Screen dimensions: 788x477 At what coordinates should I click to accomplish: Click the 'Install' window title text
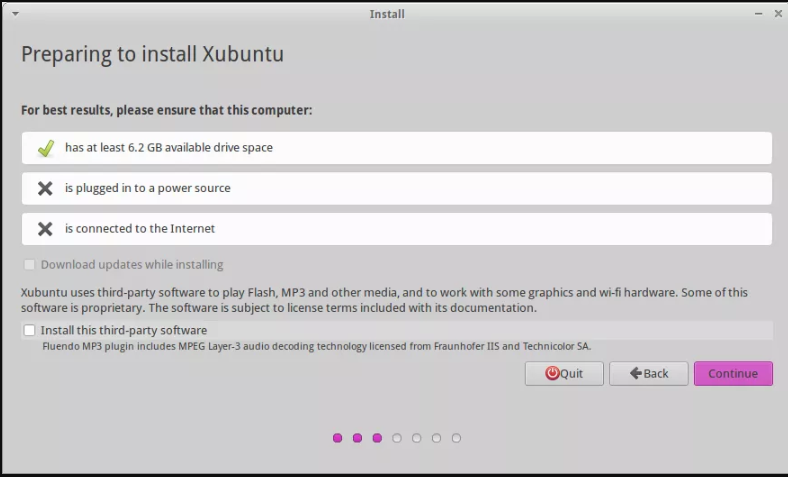pos(387,14)
